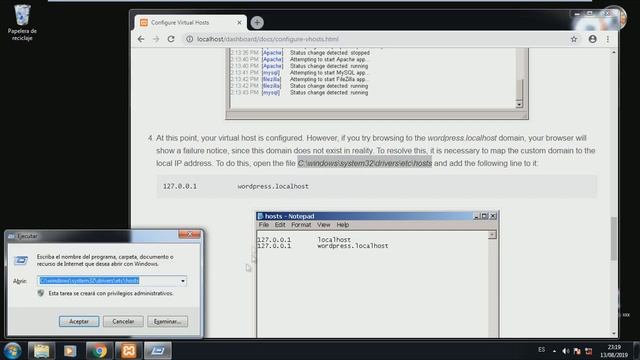Screen dimensions: 640x360
Task: Click the Action Center flag tray icon
Action: point(577,351)
